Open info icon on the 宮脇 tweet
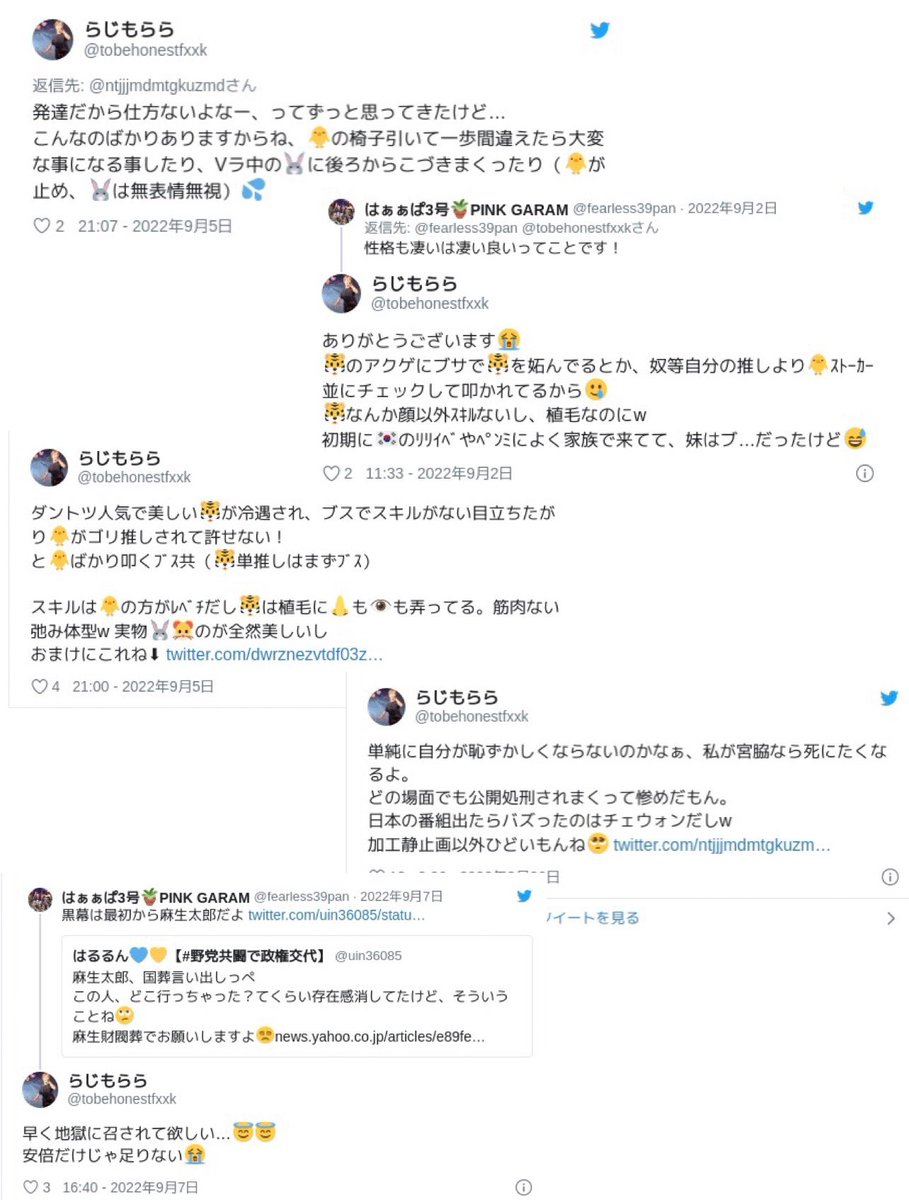This screenshot has width=909, height=1200. coord(890,877)
